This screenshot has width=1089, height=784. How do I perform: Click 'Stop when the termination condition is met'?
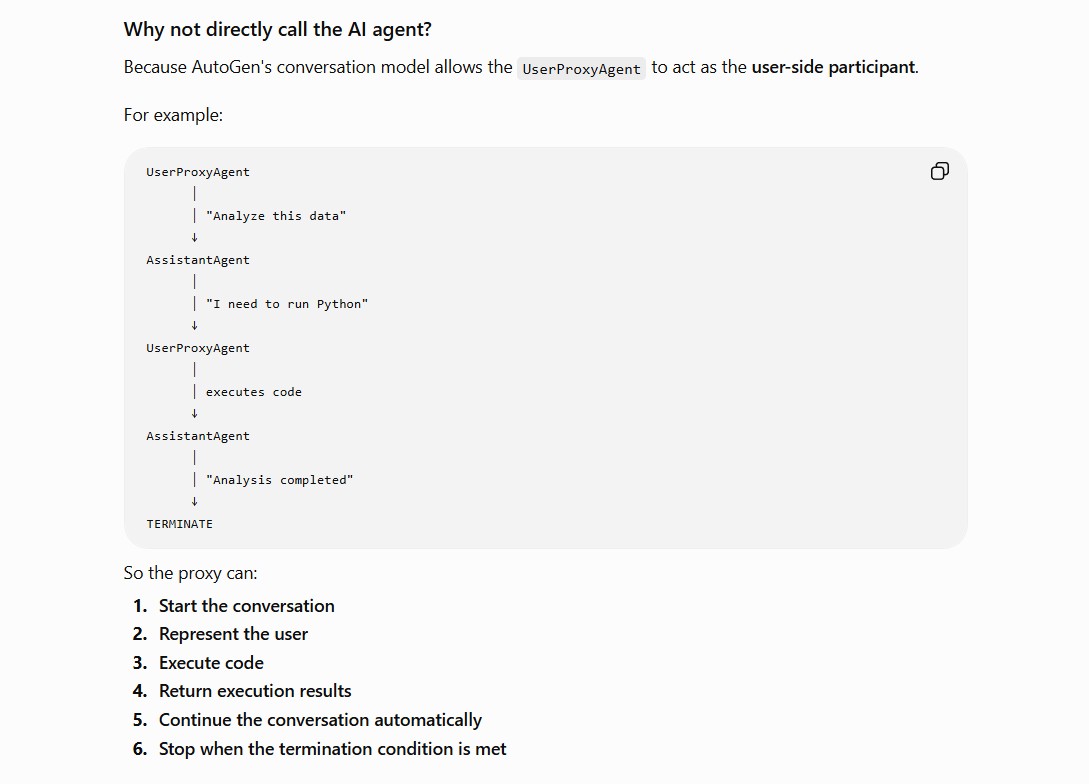333,749
